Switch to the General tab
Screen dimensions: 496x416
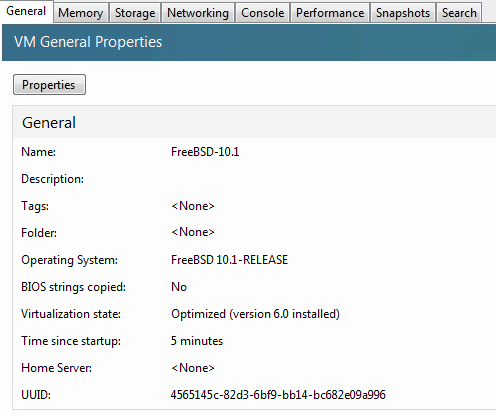click(x=26, y=11)
